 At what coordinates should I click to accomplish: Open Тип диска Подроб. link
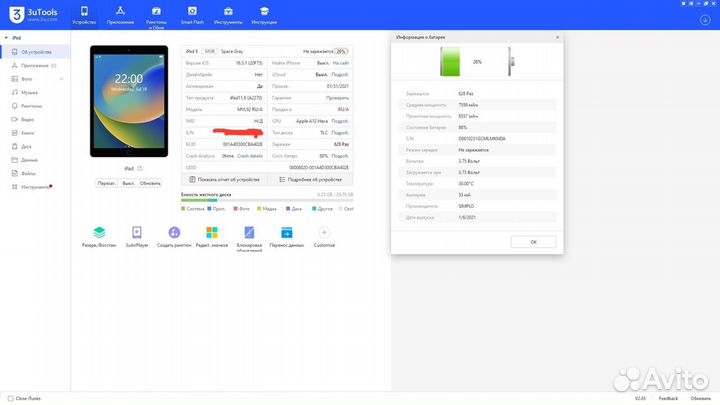(340, 133)
